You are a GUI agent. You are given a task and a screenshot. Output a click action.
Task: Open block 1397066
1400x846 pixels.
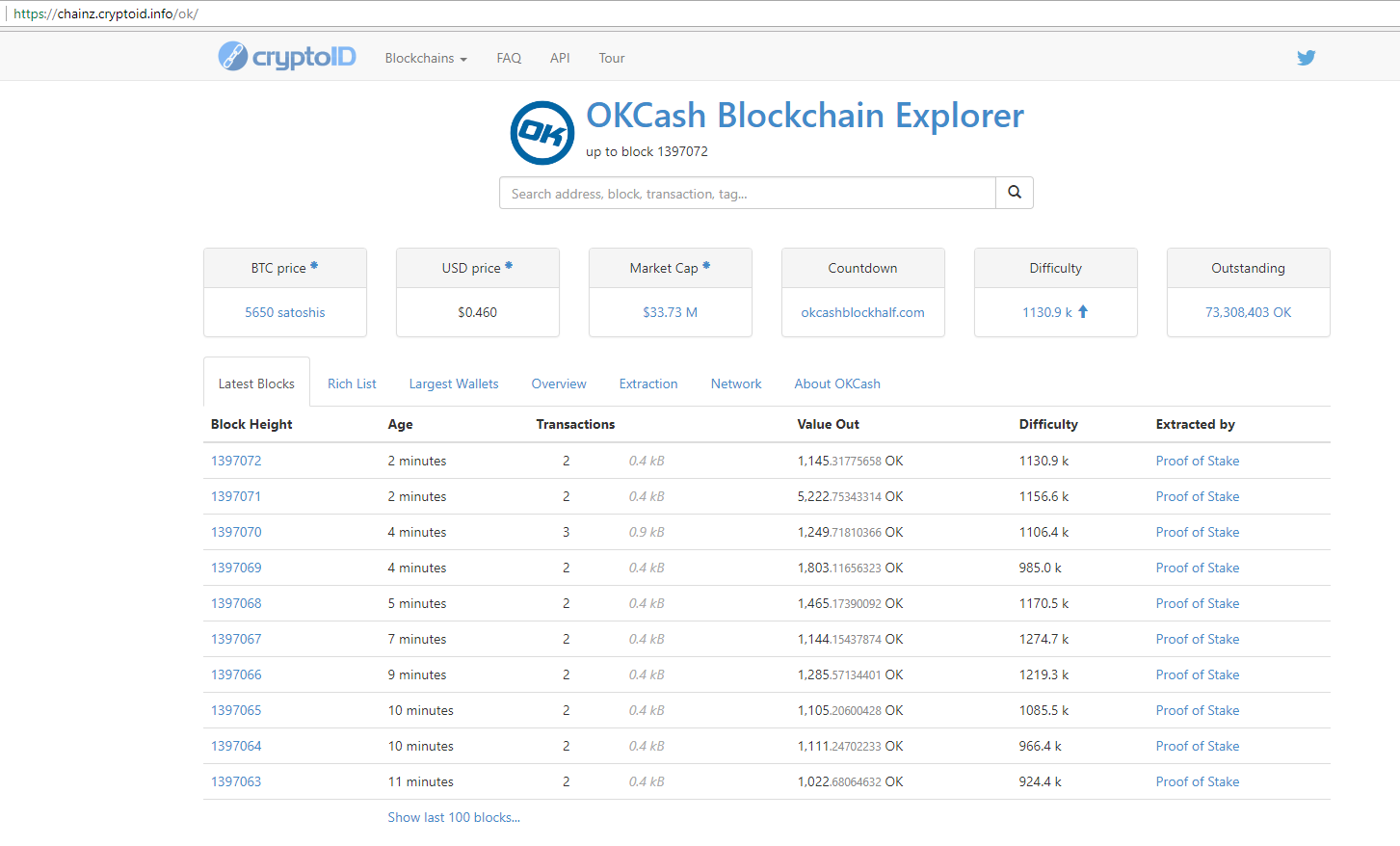pos(236,674)
